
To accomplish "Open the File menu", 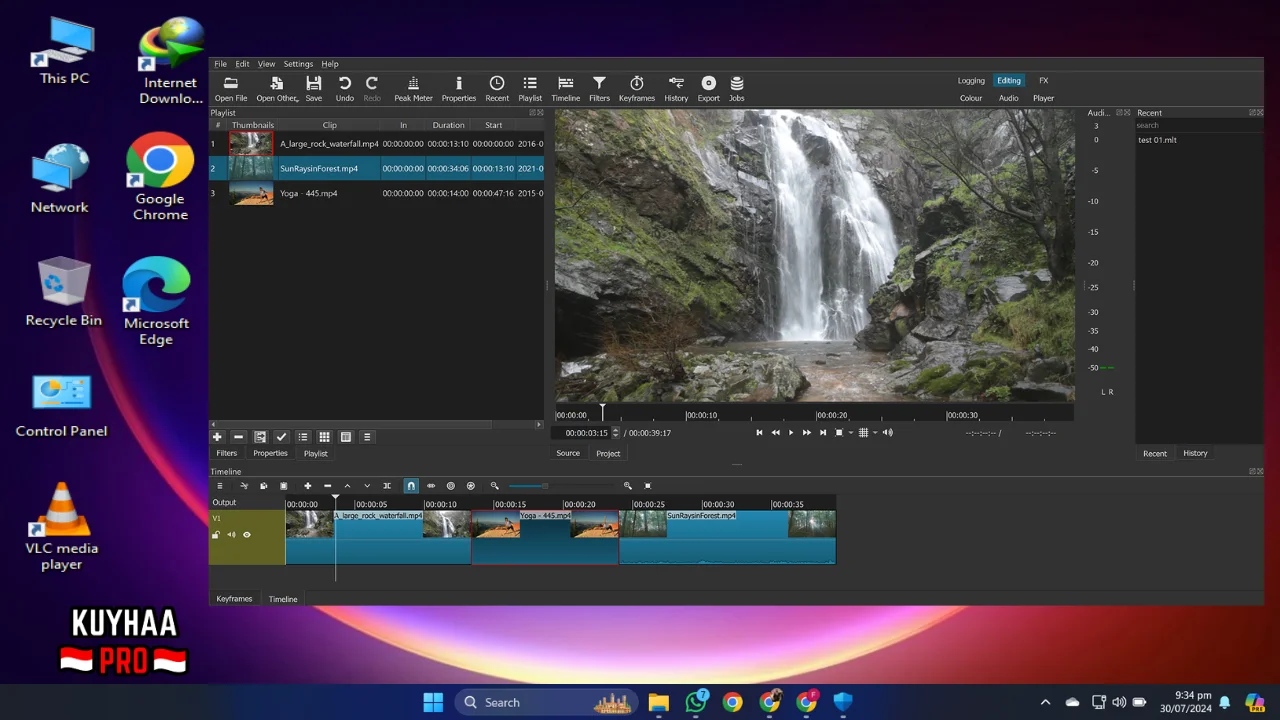I will tap(220, 64).
